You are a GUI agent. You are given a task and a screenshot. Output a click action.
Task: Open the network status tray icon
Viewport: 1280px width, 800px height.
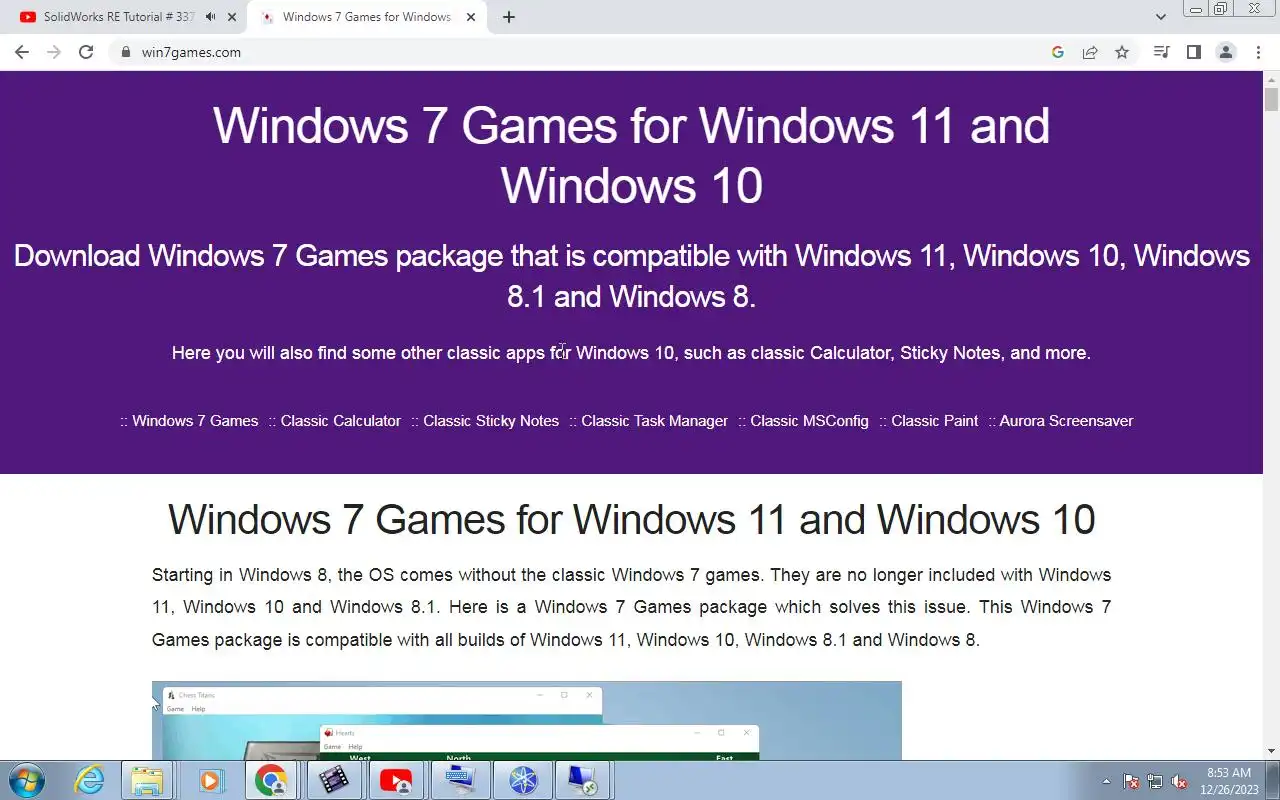point(1155,781)
